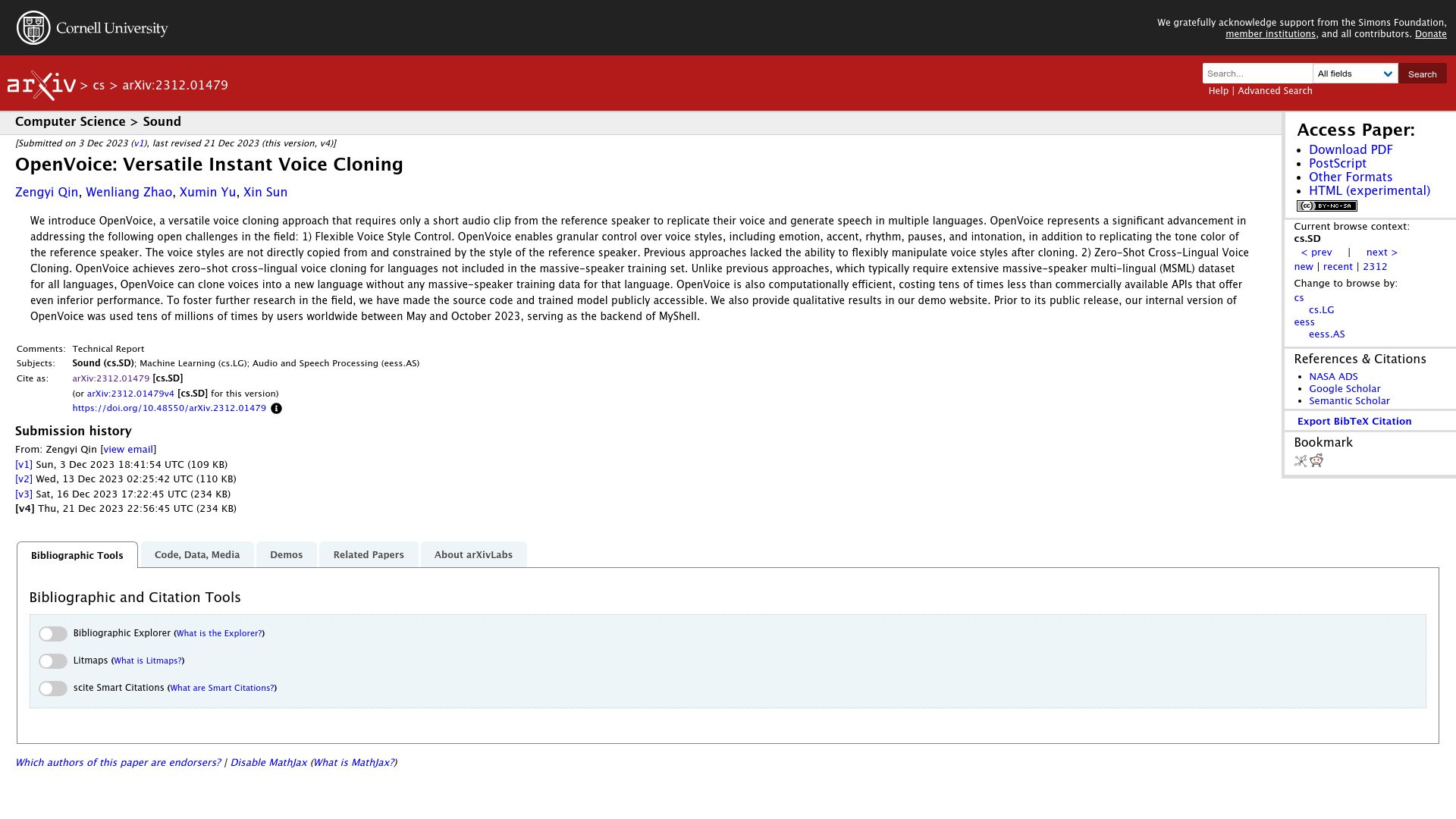The image size is (1456, 819).
Task: Click What is Litmaps? link
Action: coord(148,661)
